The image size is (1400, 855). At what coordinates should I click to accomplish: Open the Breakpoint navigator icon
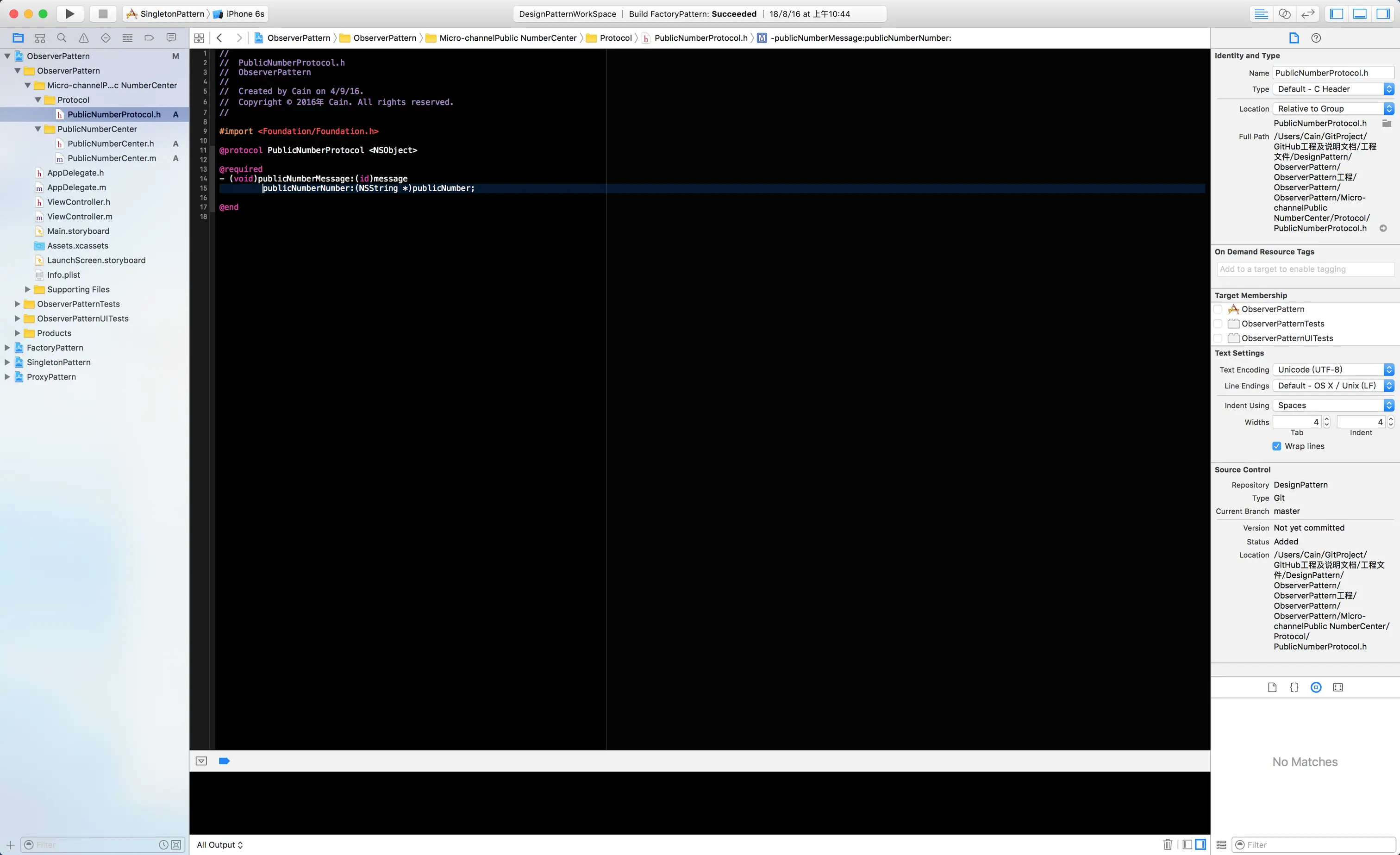(x=150, y=38)
